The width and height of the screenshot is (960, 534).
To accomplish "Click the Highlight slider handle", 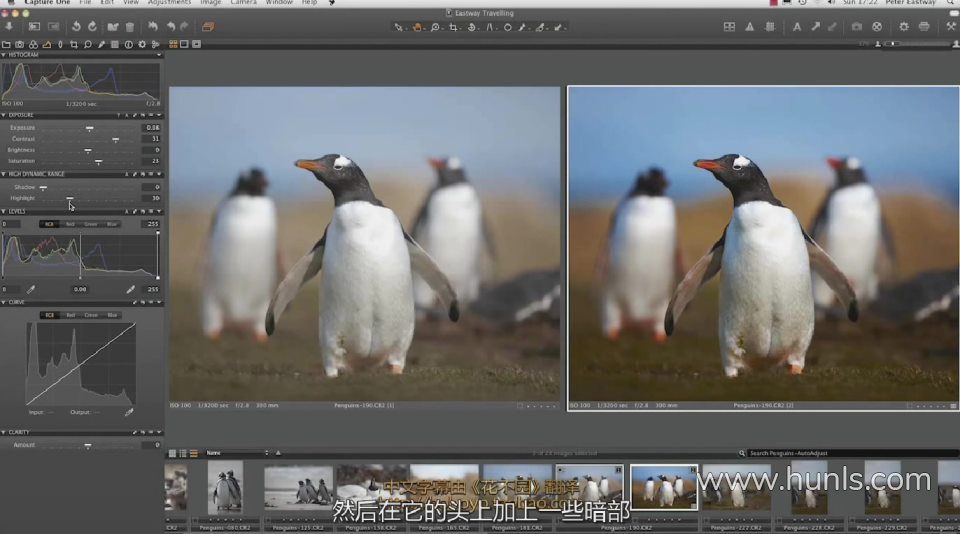I will click(x=69, y=198).
